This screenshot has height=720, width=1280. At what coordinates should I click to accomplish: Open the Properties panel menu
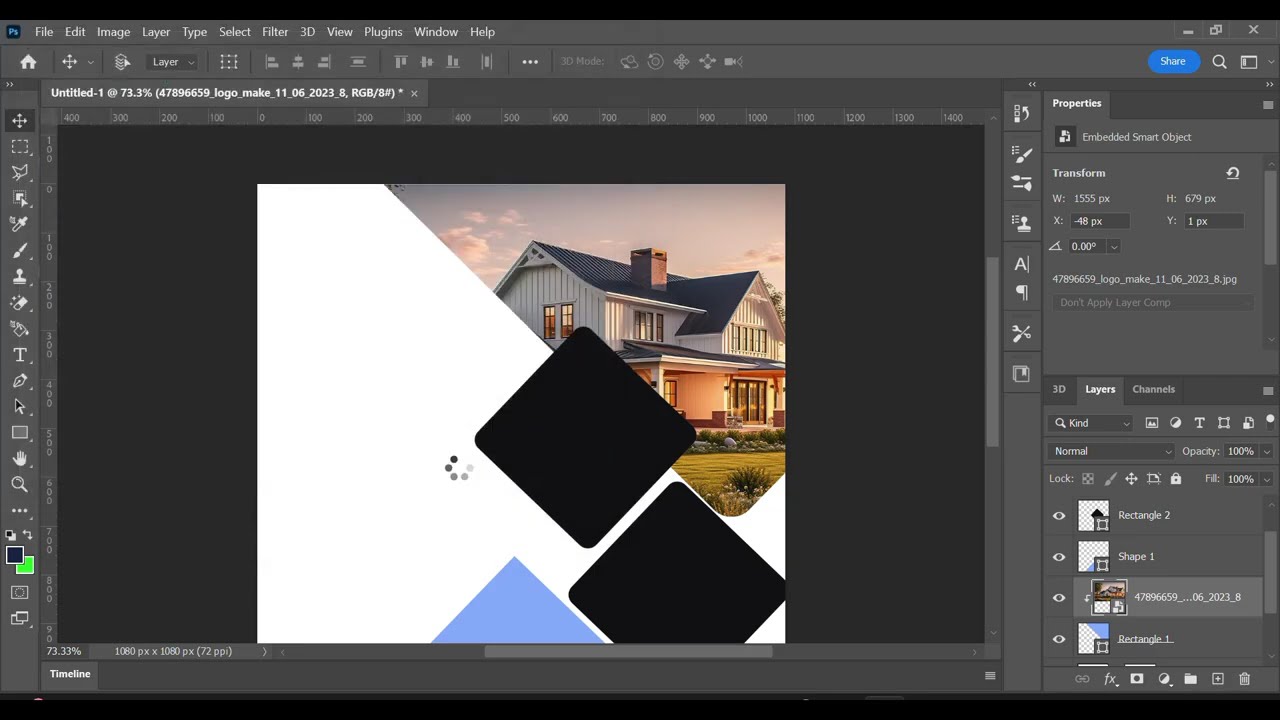coord(1268,104)
